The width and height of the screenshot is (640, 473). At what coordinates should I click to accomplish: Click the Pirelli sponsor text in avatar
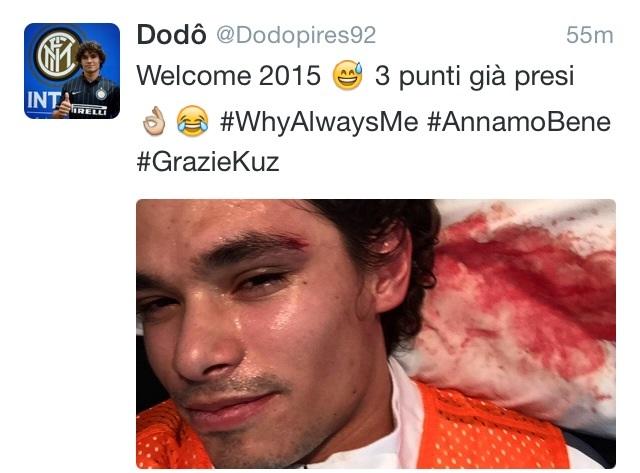pyautogui.click(x=89, y=111)
